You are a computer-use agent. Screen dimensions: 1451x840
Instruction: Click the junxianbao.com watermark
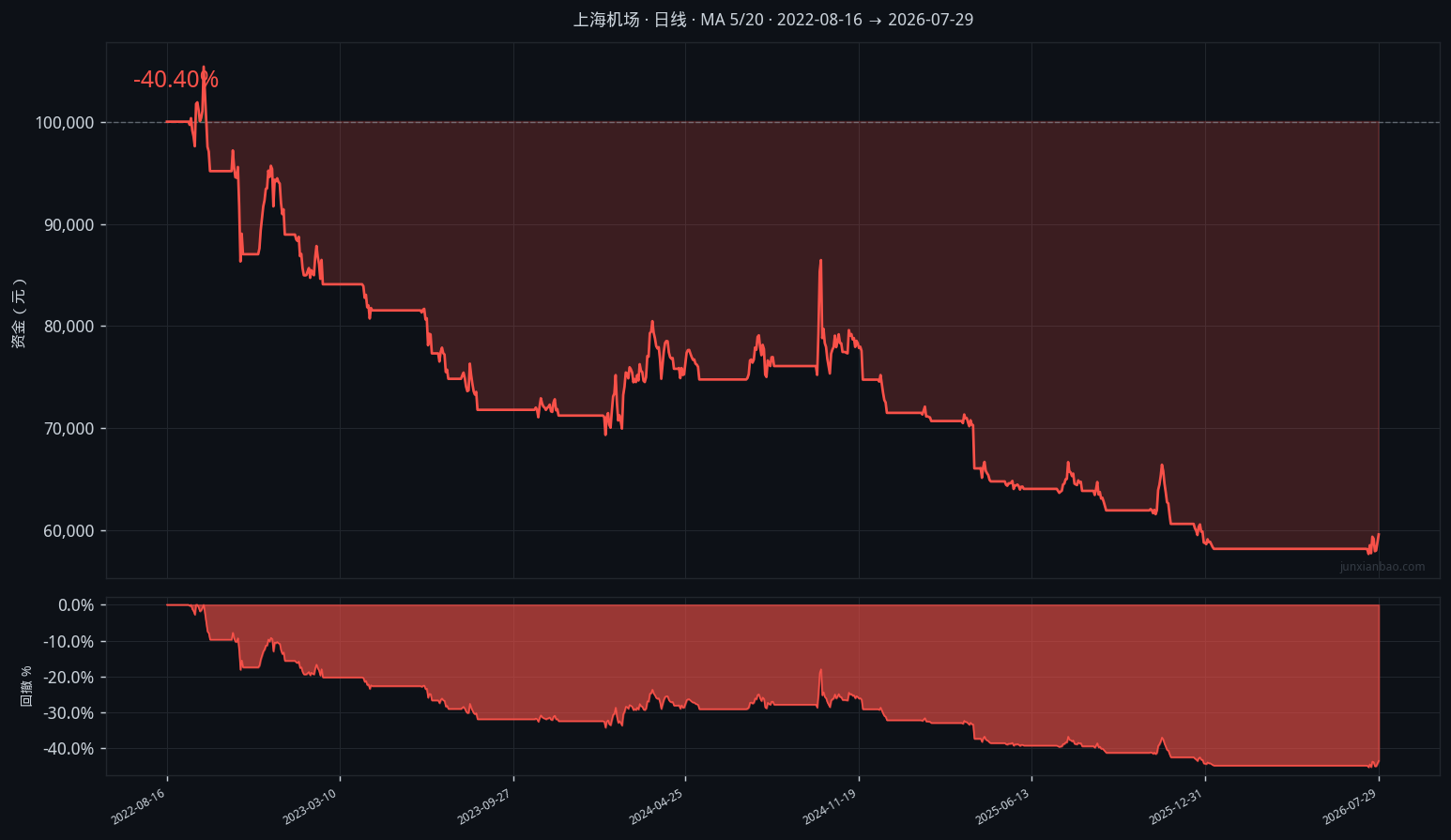[x=1382, y=567]
